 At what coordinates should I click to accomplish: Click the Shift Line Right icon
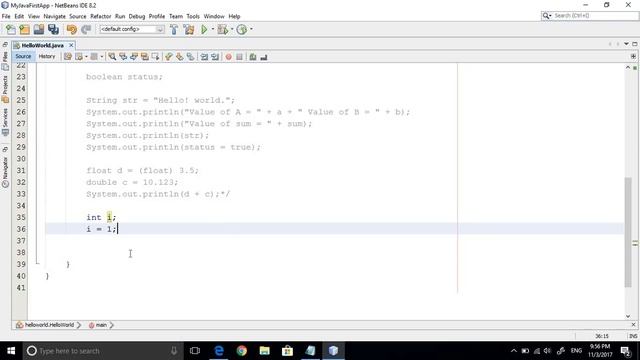215,57
